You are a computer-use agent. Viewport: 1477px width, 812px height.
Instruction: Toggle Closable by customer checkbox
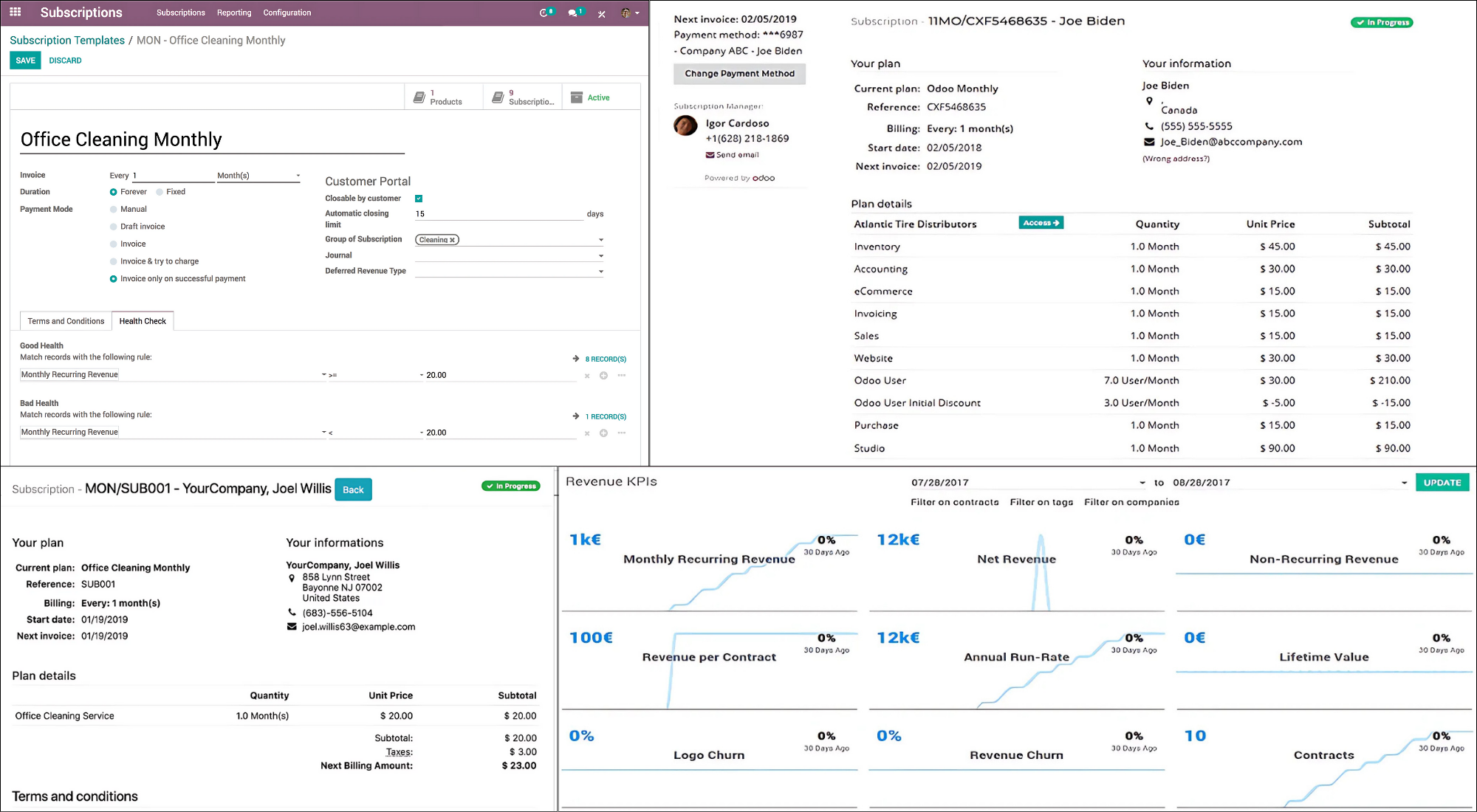[x=419, y=199]
